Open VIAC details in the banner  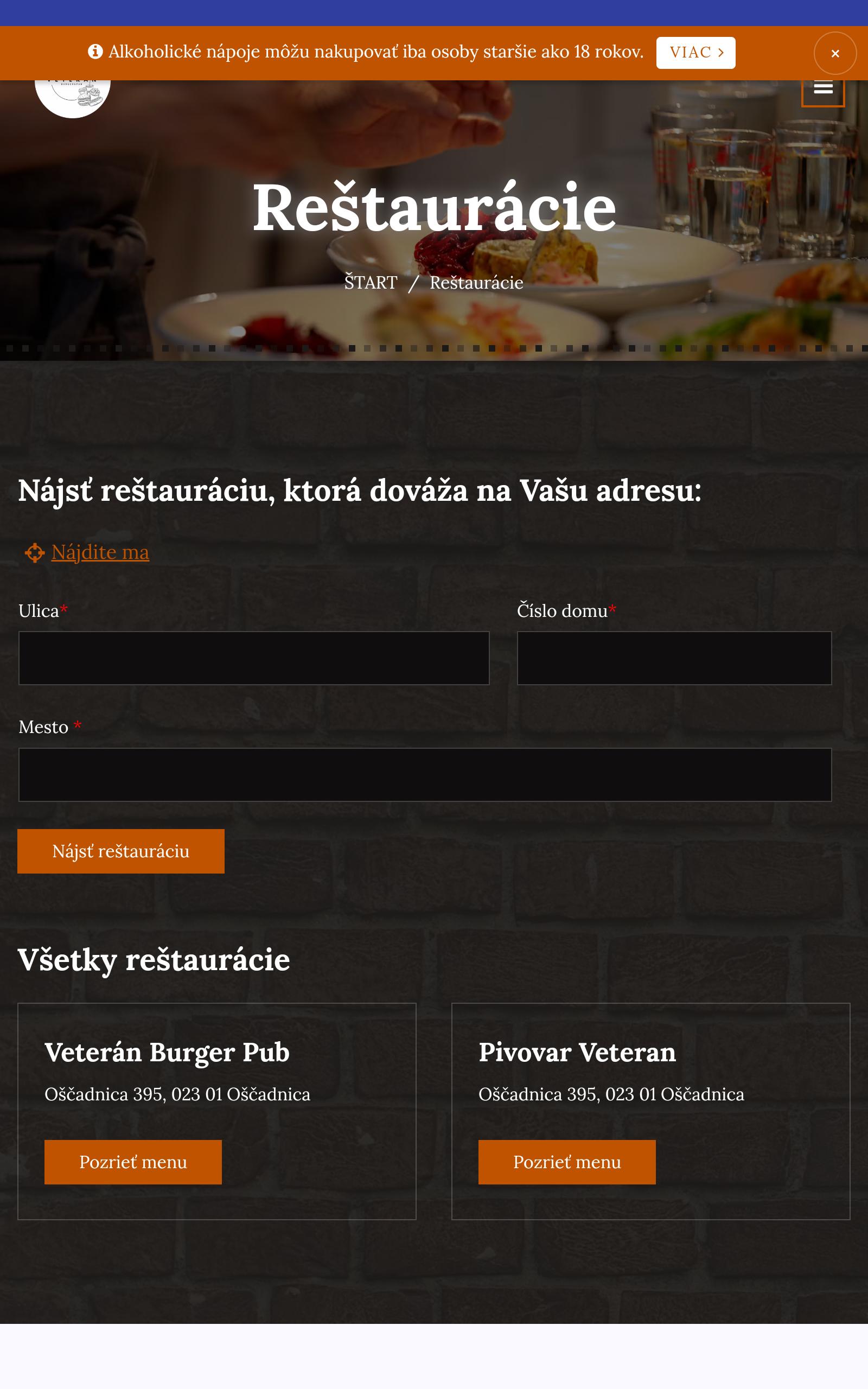click(696, 53)
